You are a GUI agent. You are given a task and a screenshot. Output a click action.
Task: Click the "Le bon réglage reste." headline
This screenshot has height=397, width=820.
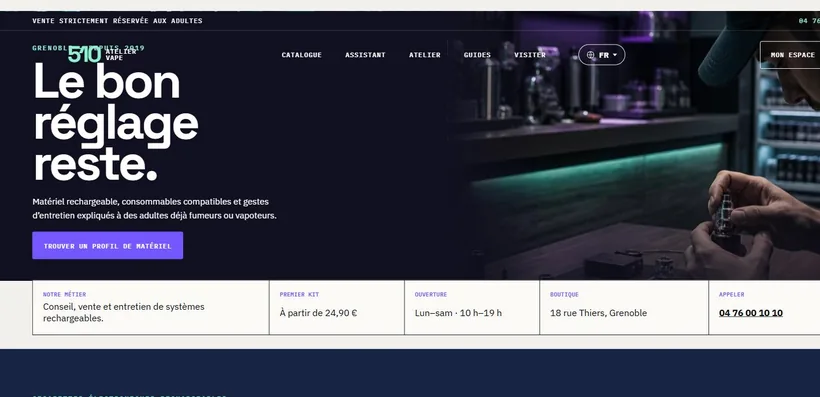click(116, 122)
